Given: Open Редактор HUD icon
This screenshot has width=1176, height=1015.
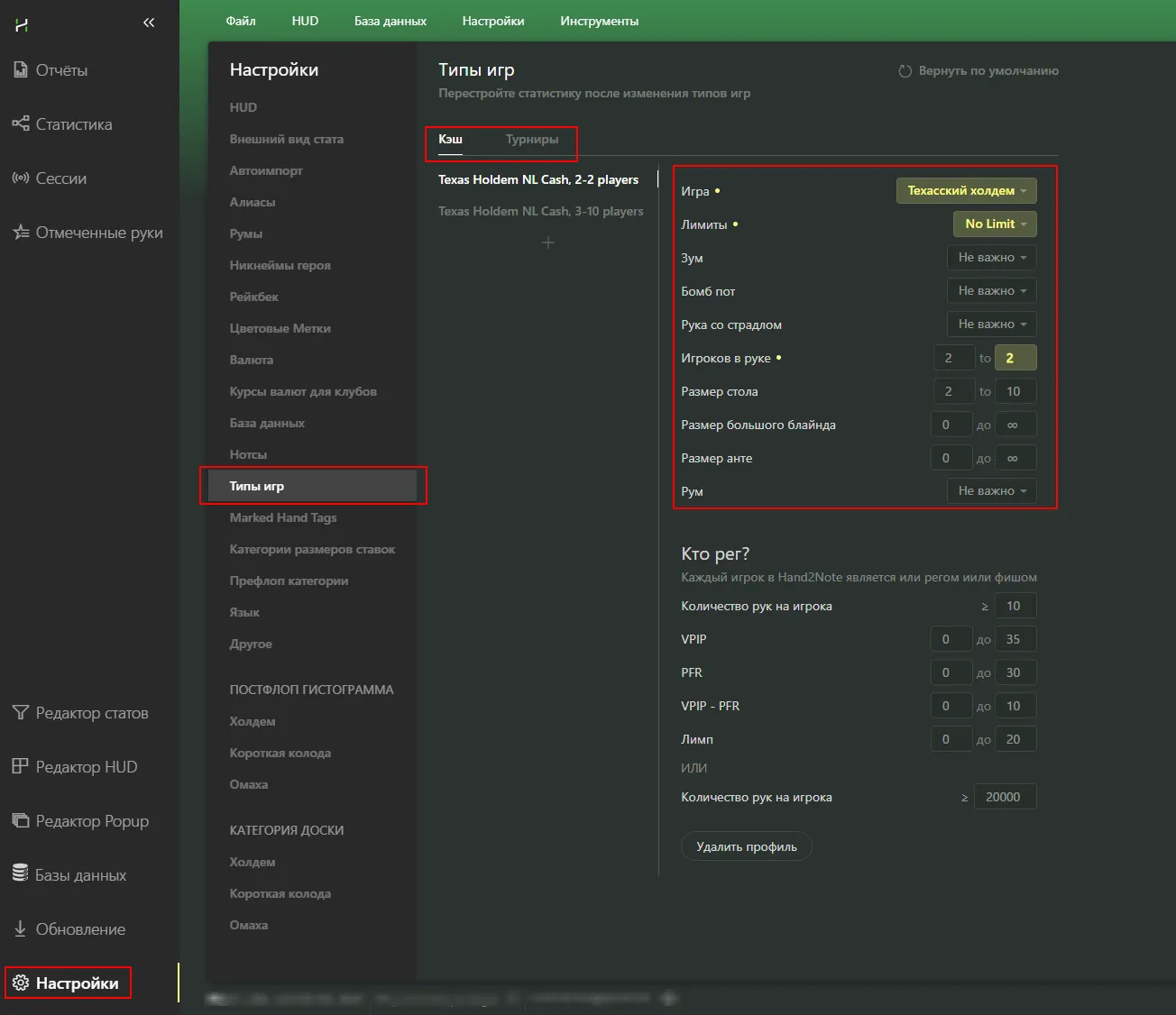Looking at the screenshot, I should (x=21, y=766).
